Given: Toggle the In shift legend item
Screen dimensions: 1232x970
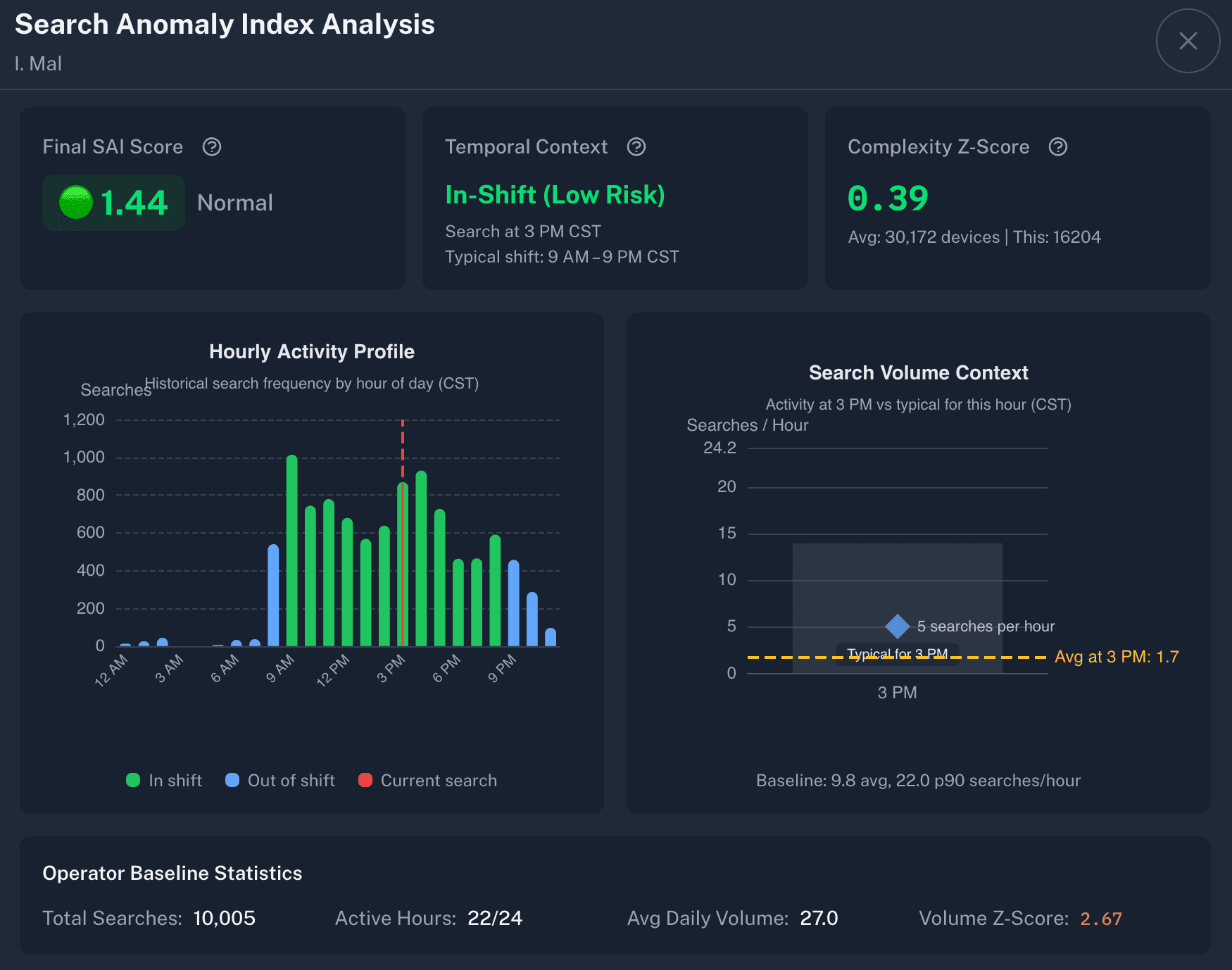Looking at the screenshot, I should pyautogui.click(x=164, y=780).
